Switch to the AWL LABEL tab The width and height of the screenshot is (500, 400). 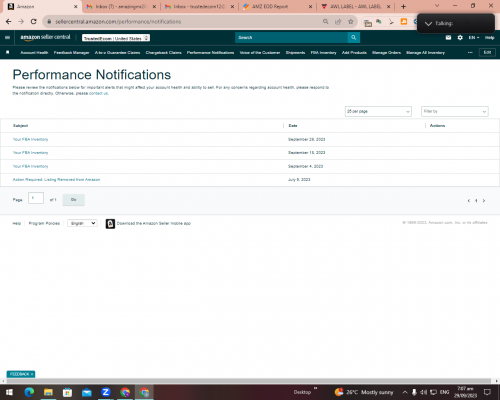(355, 6)
